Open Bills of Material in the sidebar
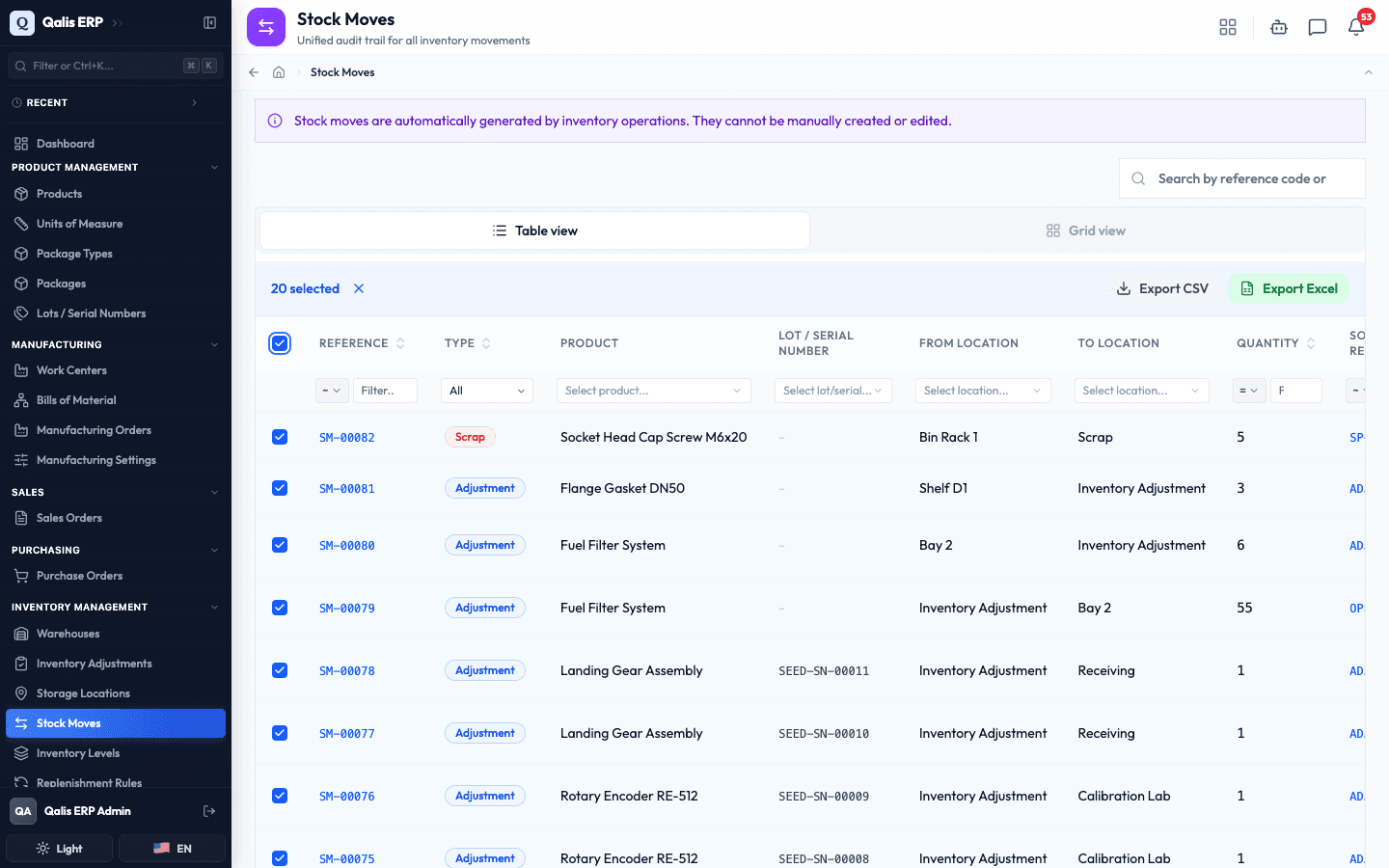Viewport: 1389px width, 868px height. click(116, 400)
